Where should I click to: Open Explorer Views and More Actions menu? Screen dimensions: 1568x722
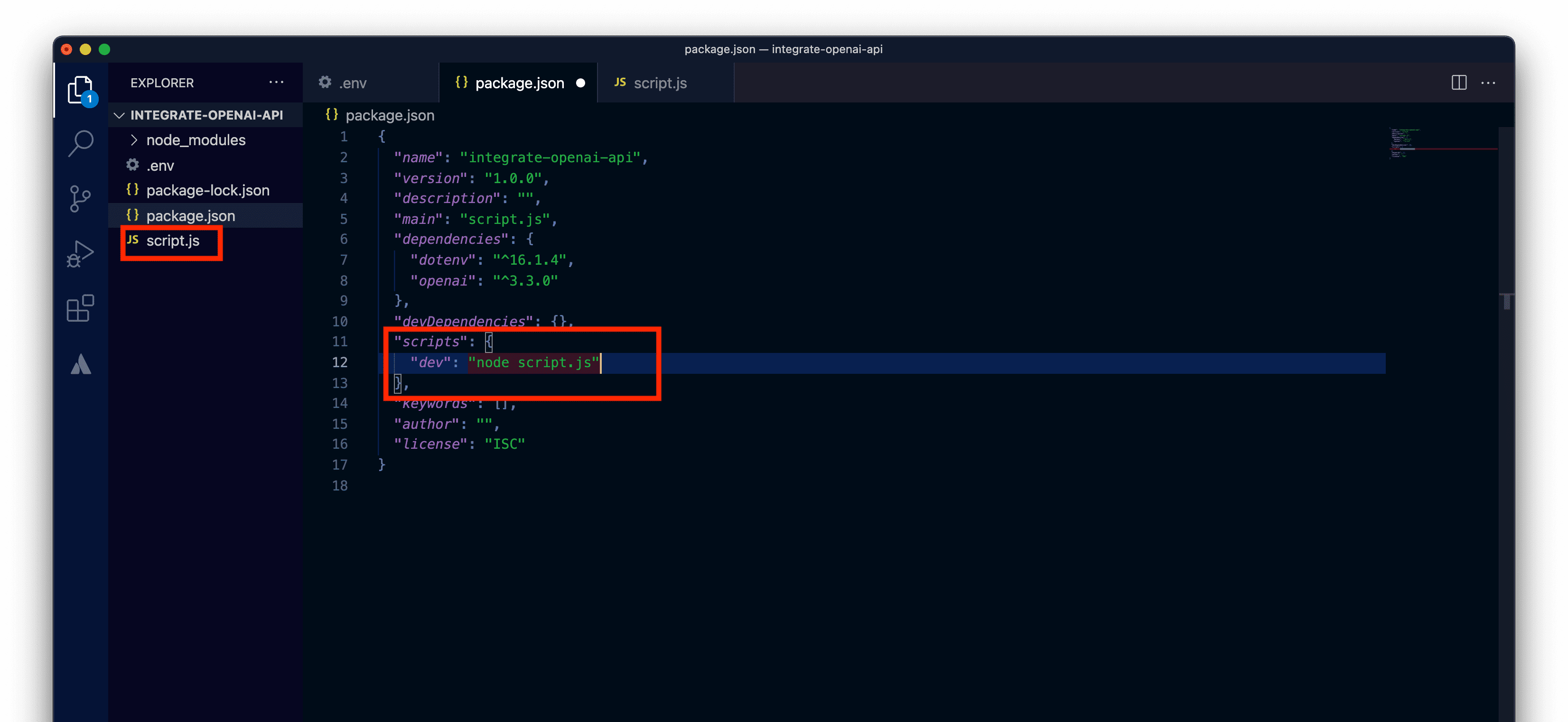[276, 82]
